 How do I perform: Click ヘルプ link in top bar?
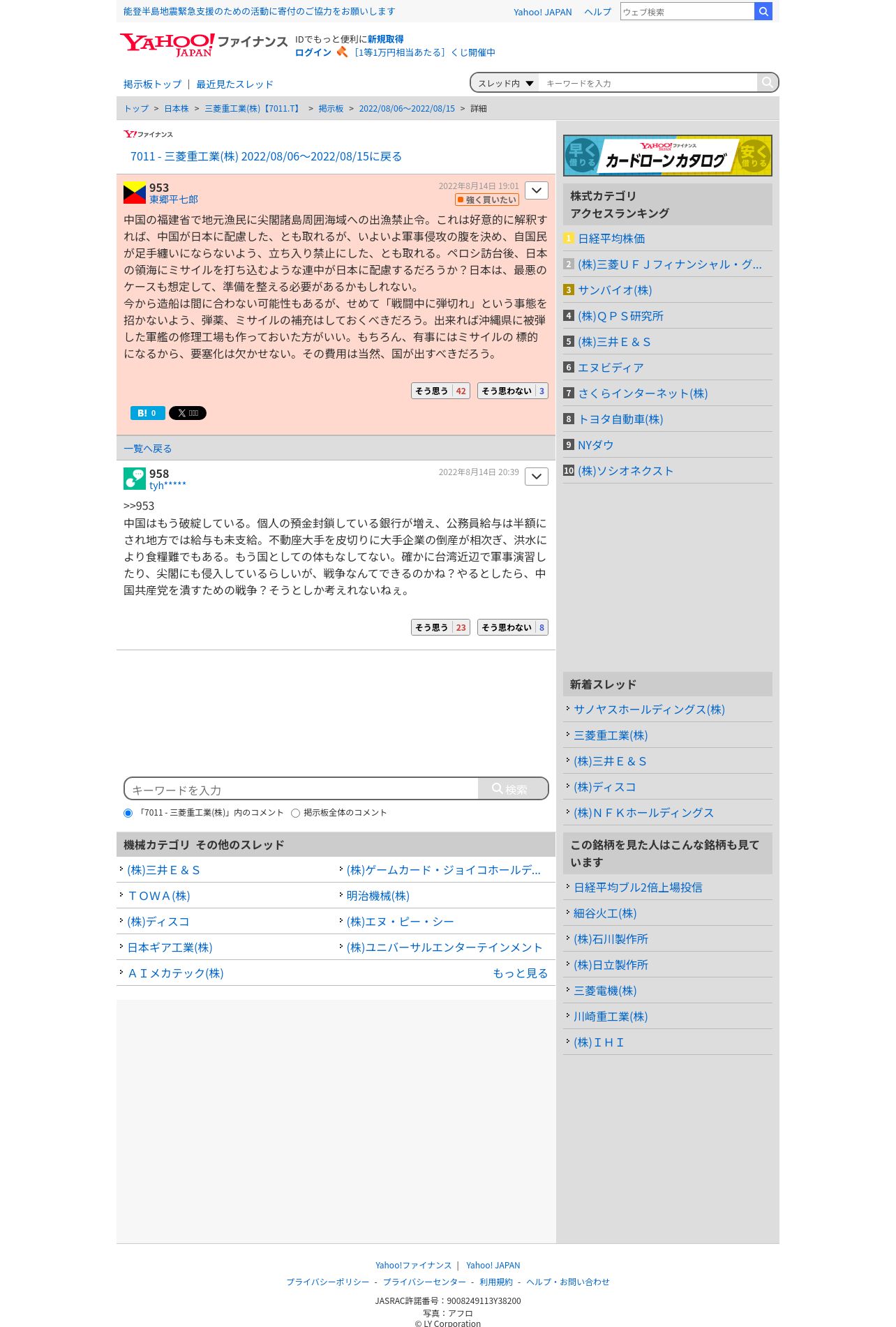(x=597, y=12)
